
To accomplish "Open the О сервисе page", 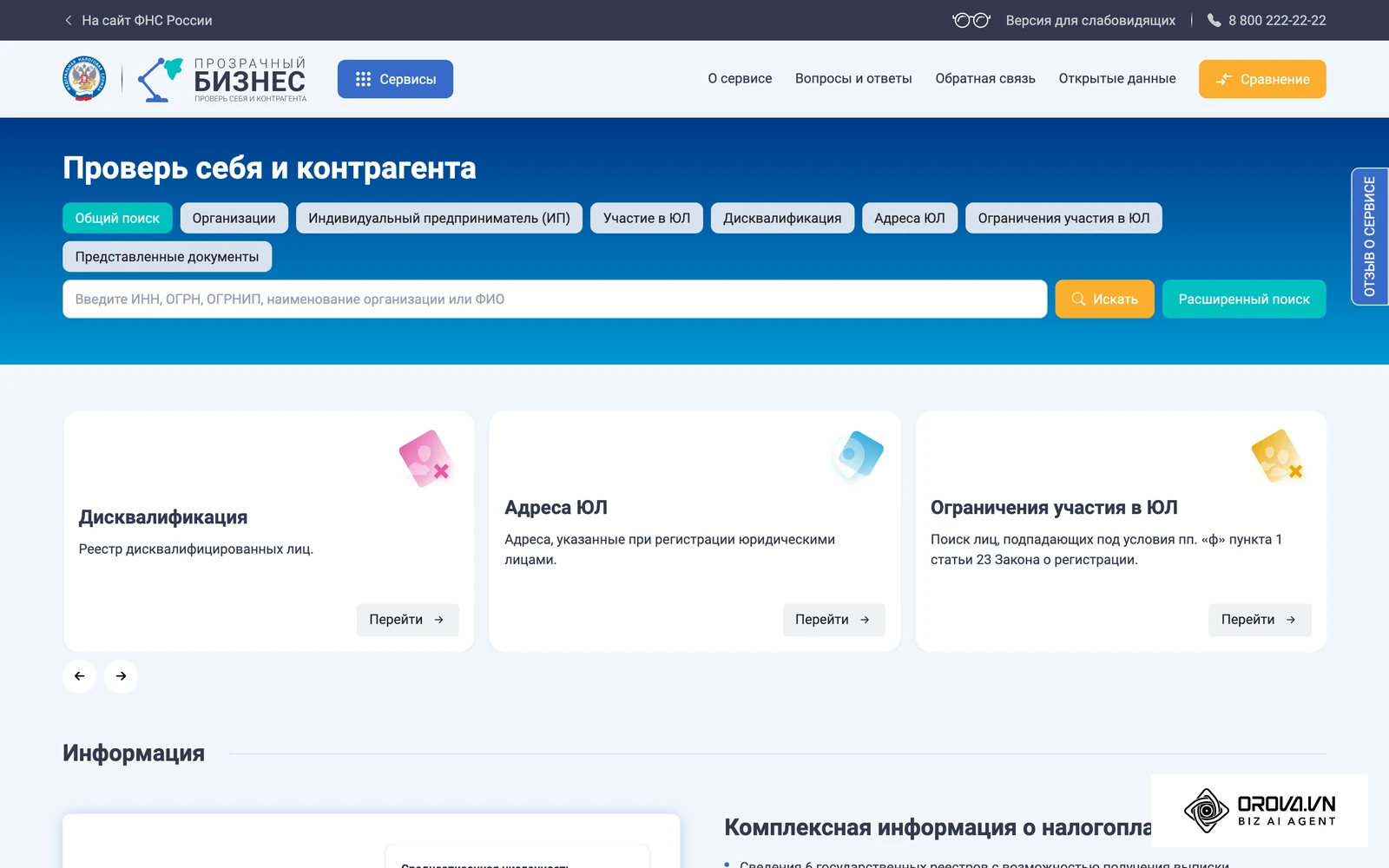I will coord(740,78).
